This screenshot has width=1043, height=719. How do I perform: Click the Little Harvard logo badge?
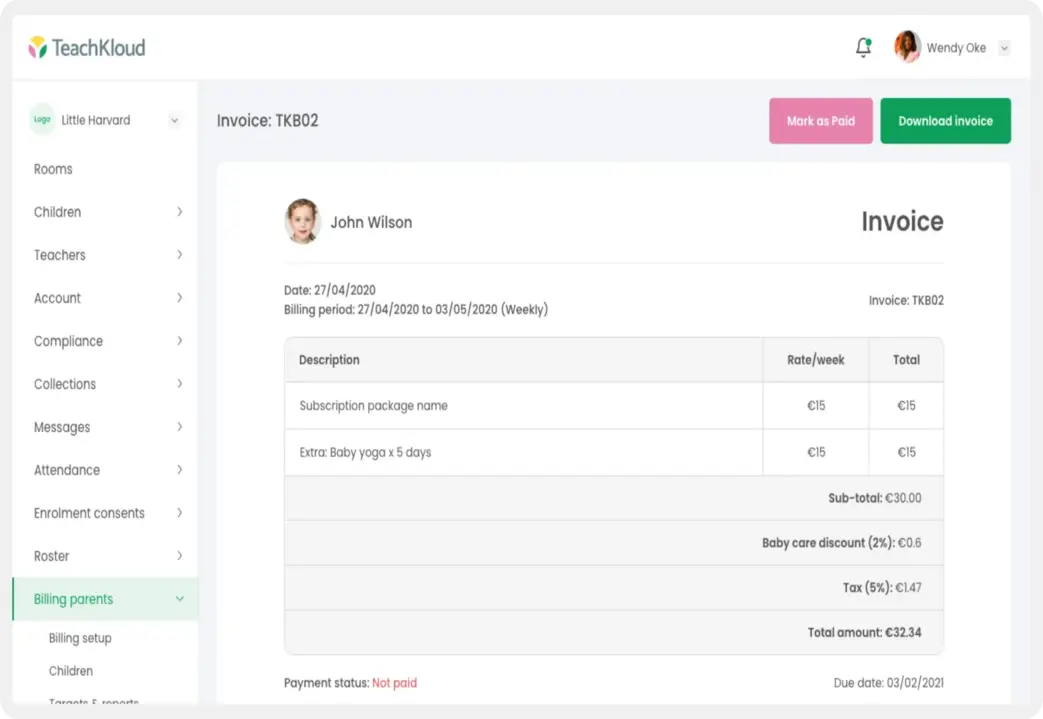pos(42,120)
